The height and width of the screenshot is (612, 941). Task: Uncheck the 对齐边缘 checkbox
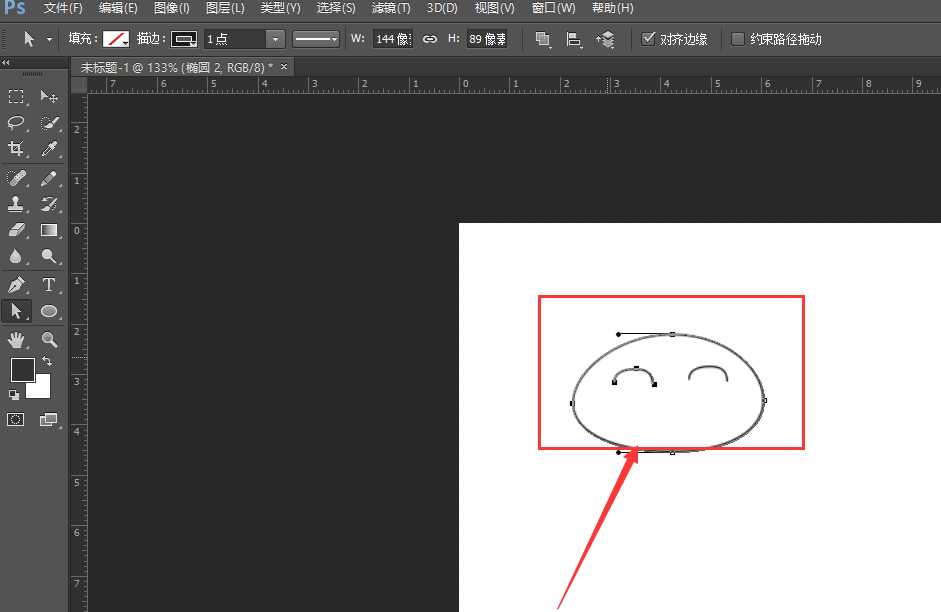(649, 39)
